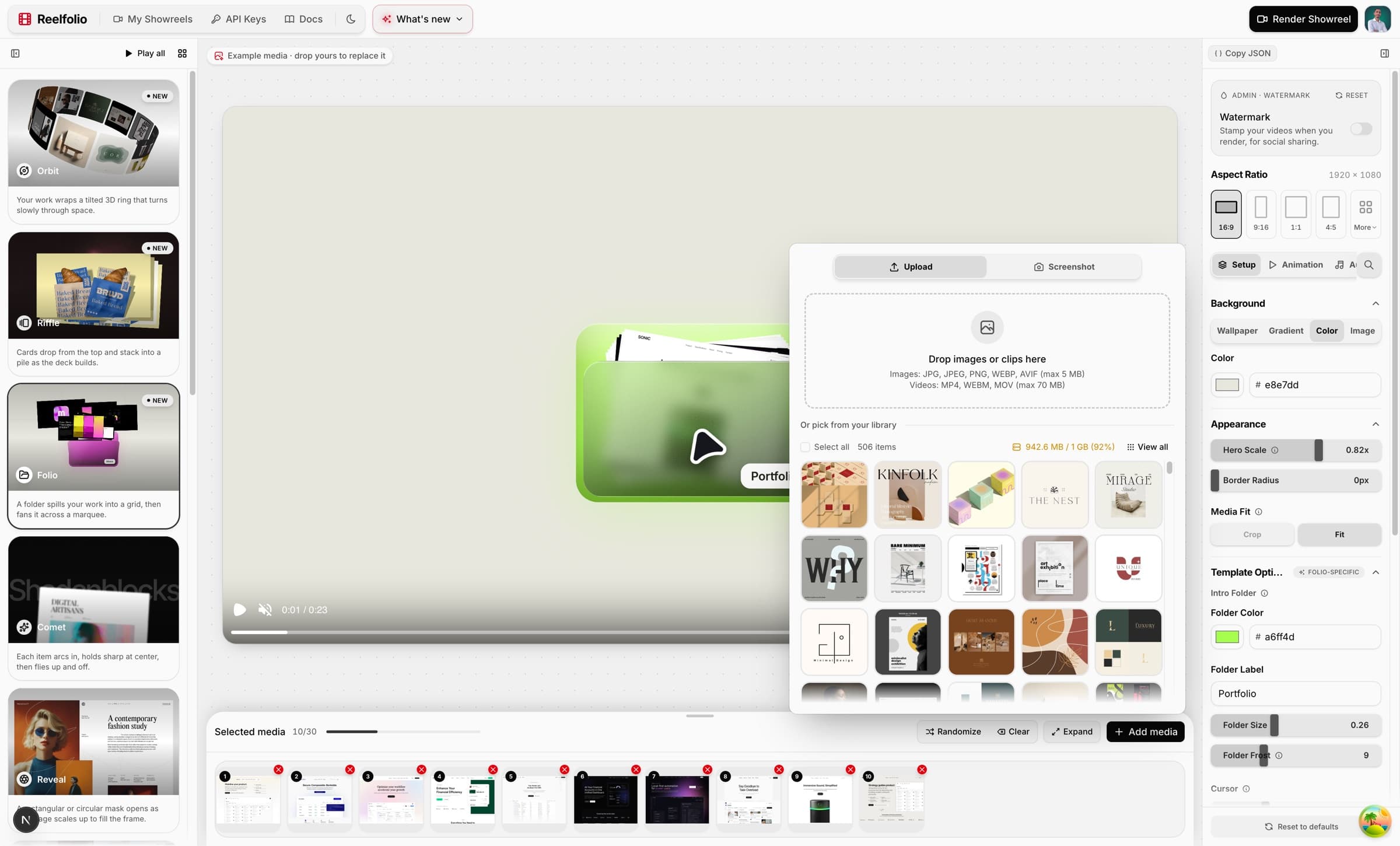
Task: Open Docs page
Action: 304,19
